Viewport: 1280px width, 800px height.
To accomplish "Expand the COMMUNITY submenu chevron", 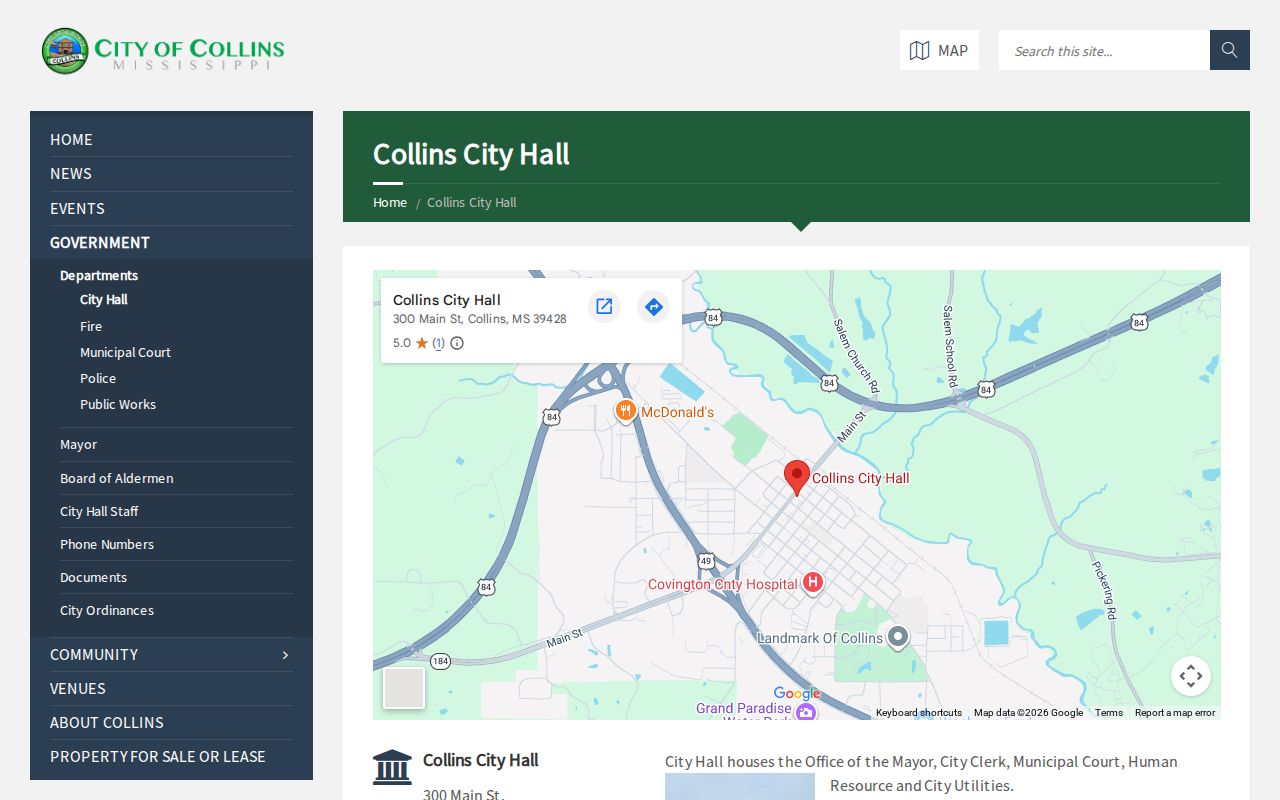I will (285, 655).
